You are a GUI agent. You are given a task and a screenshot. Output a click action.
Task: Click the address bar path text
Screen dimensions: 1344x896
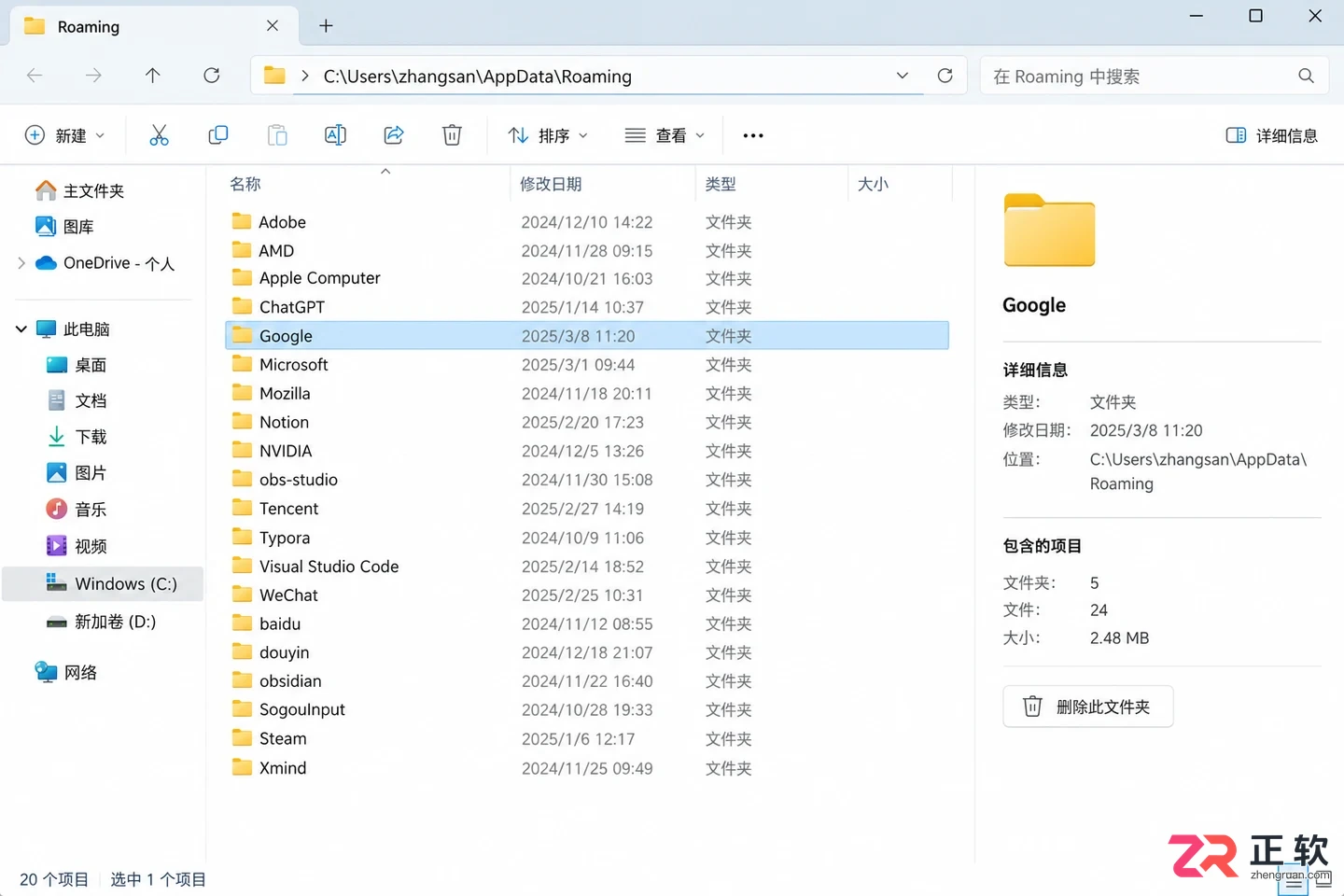[x=478, y=77]
